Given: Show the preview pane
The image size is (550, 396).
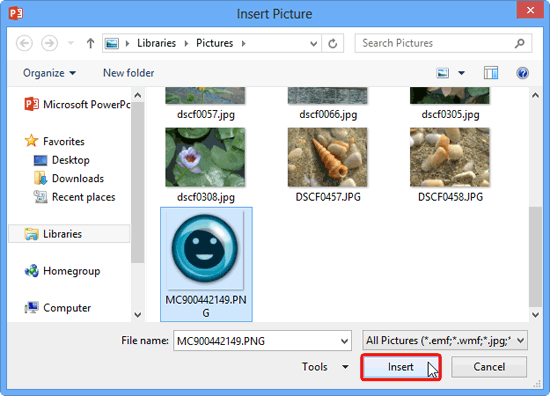Looking at the screenshot, I should (491, 73).
